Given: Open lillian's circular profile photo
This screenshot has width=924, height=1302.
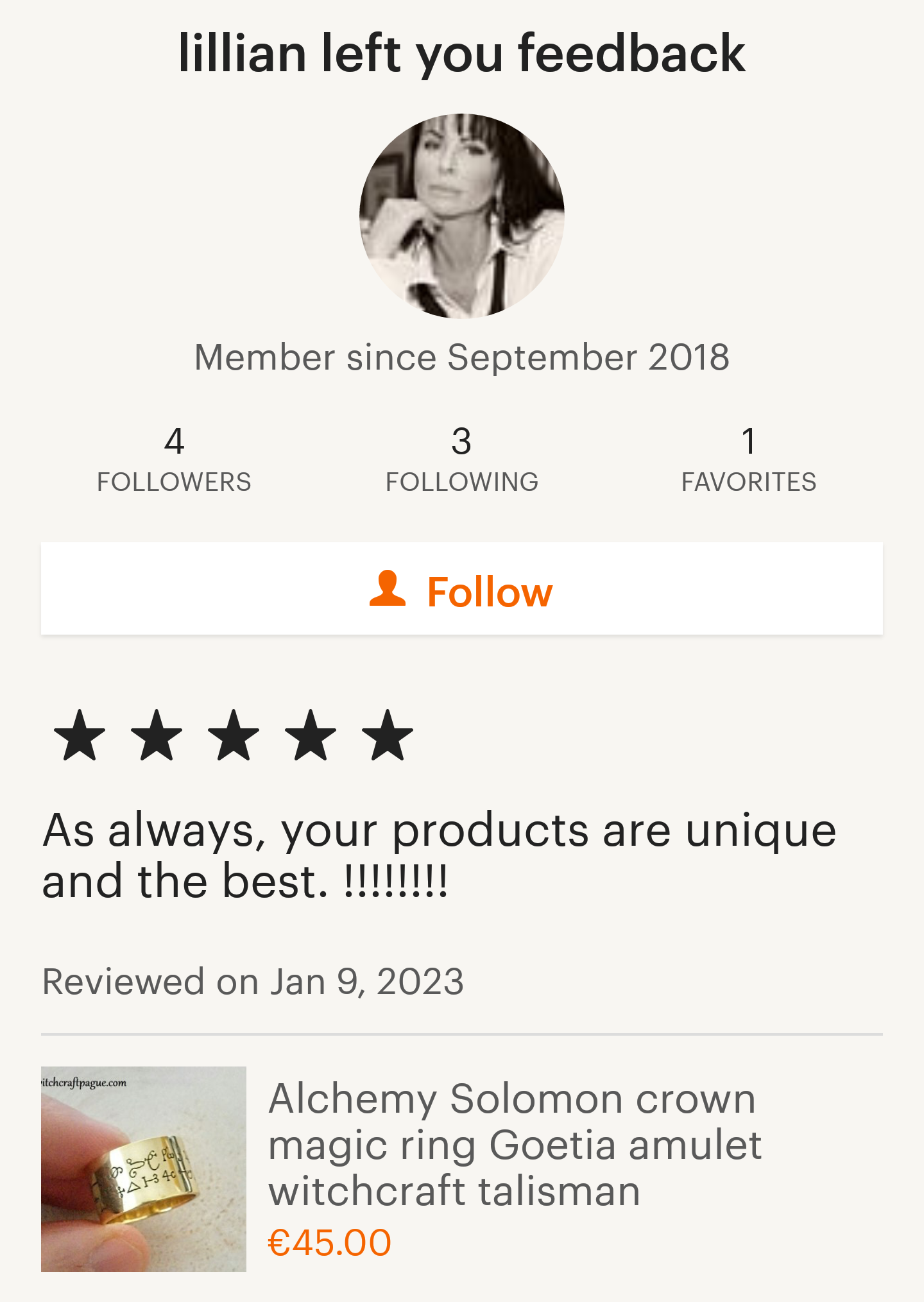Looking at the screenshot, I should click(x=462, y=216).
